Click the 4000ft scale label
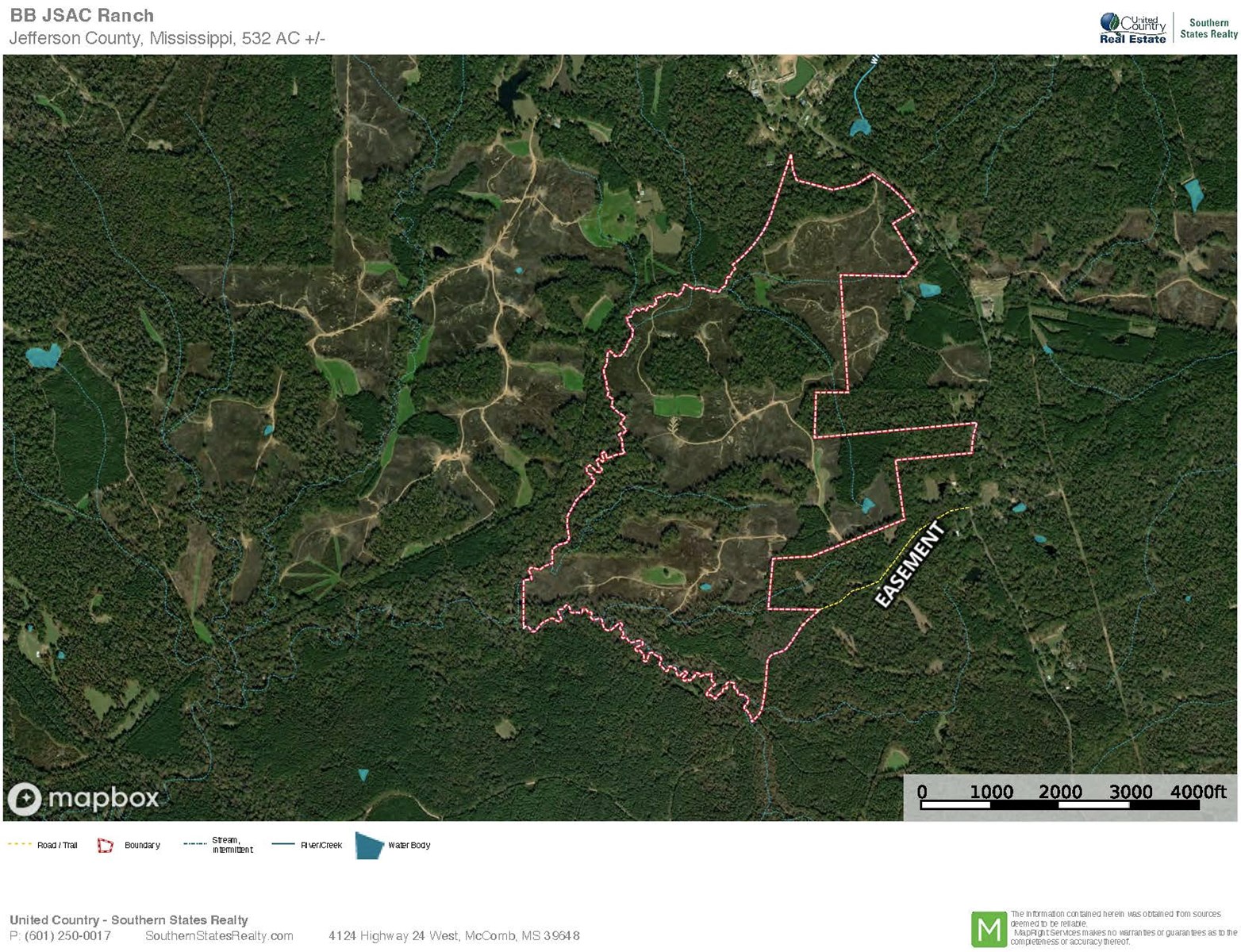Screen dimensions: 1241x952 pyautogui.click(x=1198, y=792)
